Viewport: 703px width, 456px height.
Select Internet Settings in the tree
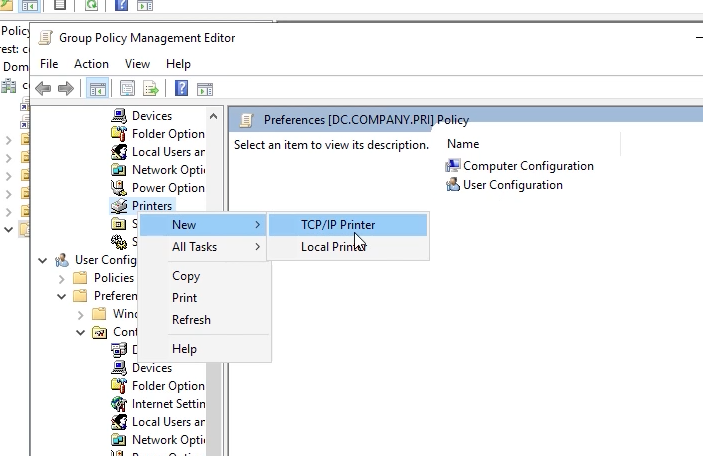[x=167, y=404]
